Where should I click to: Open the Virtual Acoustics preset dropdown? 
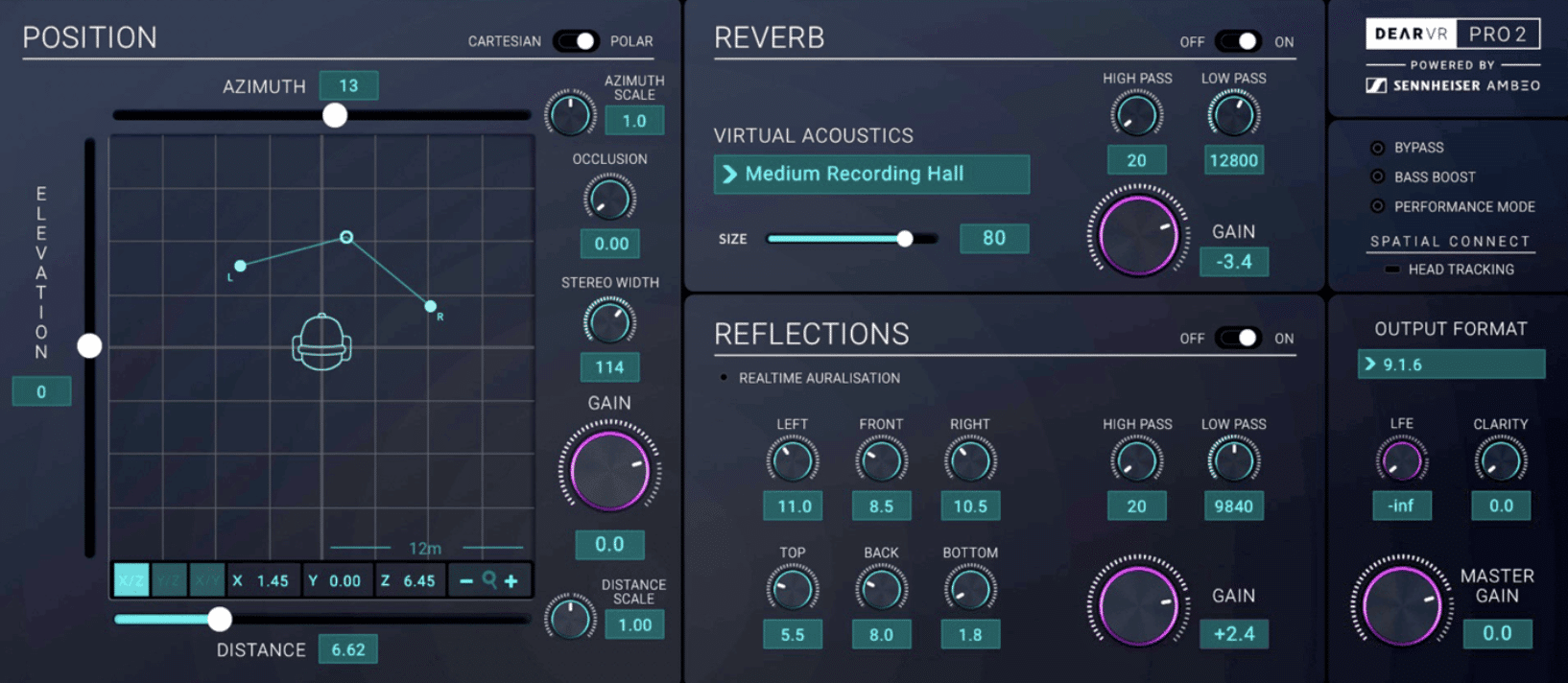(x=871, y=174)
